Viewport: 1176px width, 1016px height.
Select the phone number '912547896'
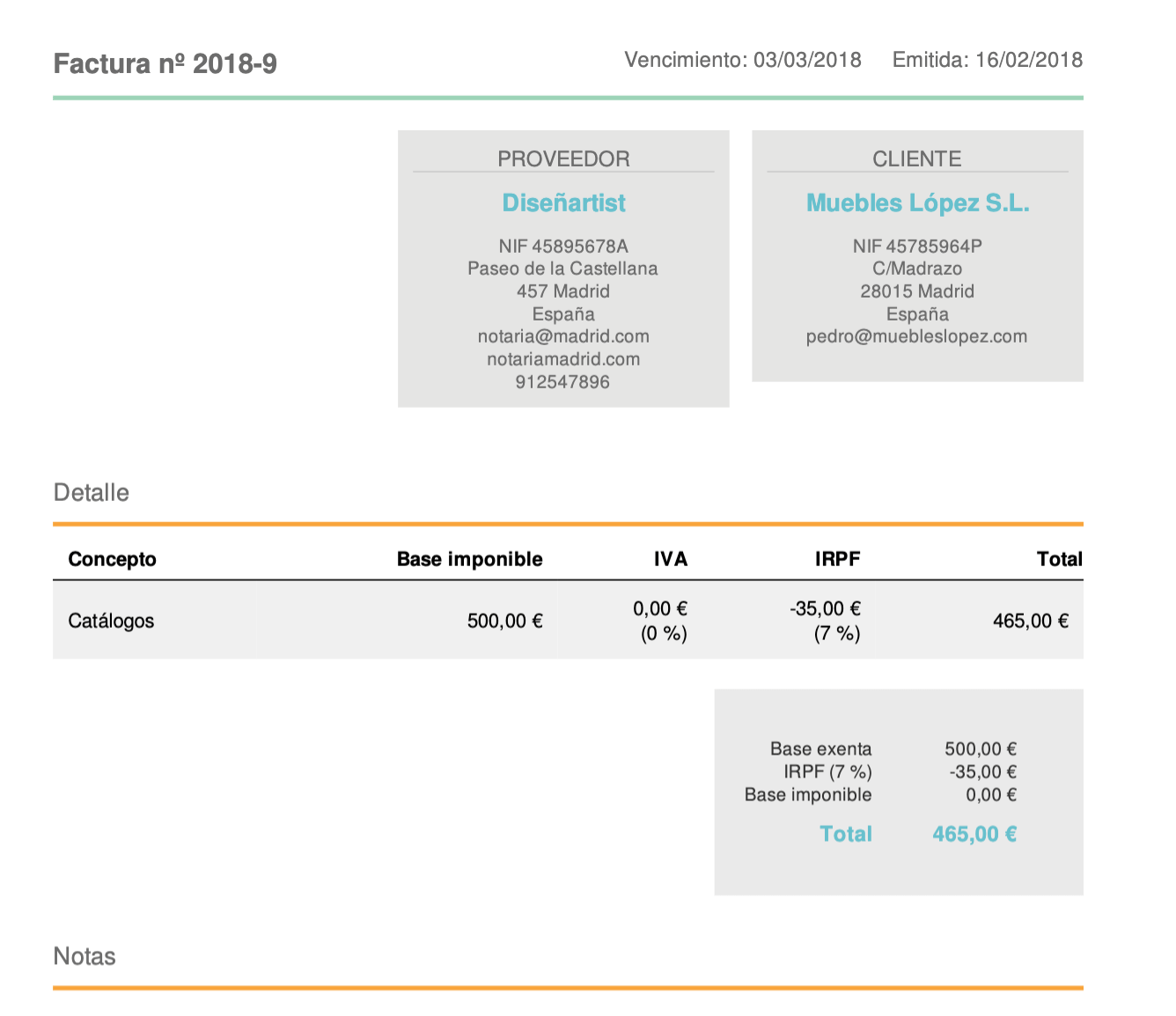coord(563,382)
